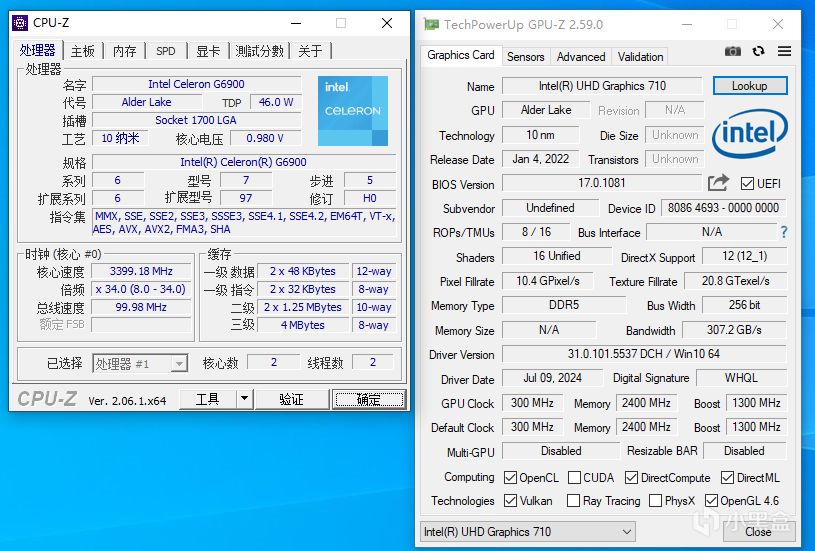
Task: Toggle the DirectCompute checkbox
Action: click(x=632, y=477)
